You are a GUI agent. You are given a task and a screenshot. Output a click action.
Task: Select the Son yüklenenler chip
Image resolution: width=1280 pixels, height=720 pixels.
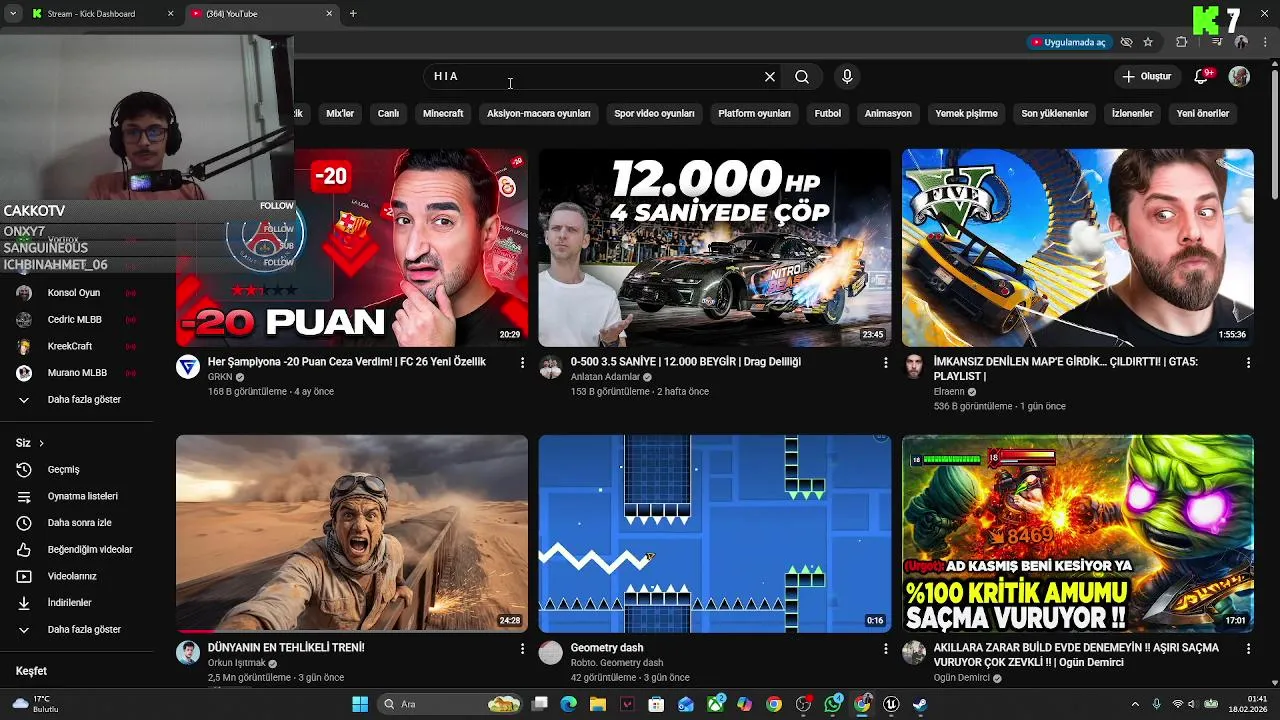tap(1054, 114)
